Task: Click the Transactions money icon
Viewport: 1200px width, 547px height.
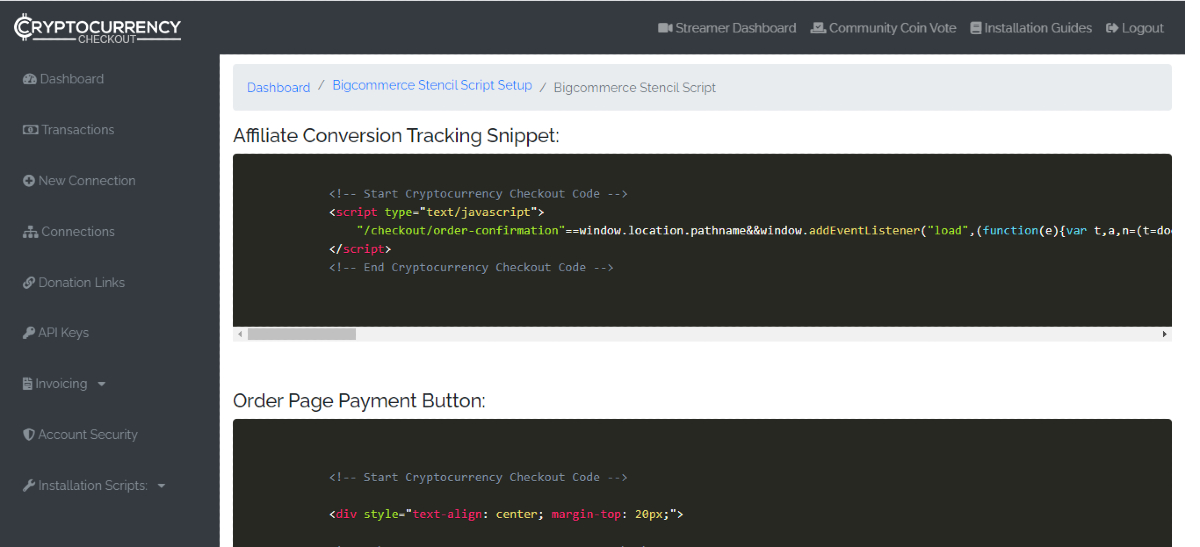Action: tap(30, 130)
